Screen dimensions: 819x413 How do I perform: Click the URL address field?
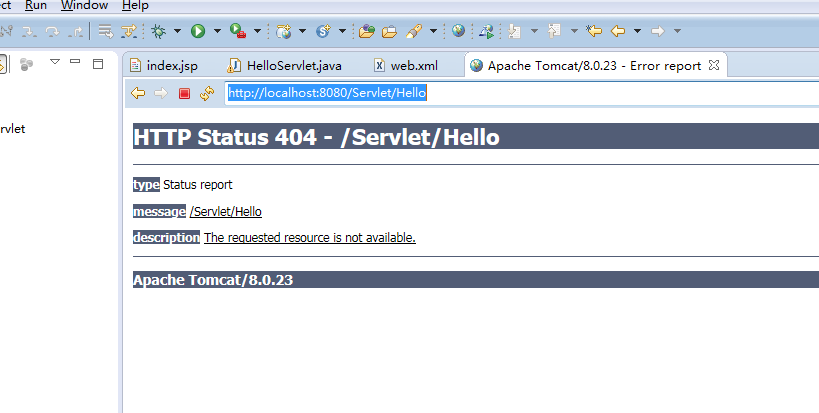522,93
